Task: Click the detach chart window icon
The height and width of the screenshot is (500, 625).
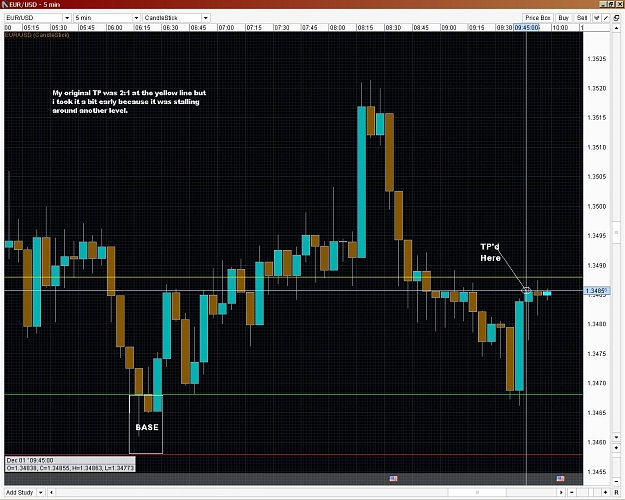Action: coord(617,18)
